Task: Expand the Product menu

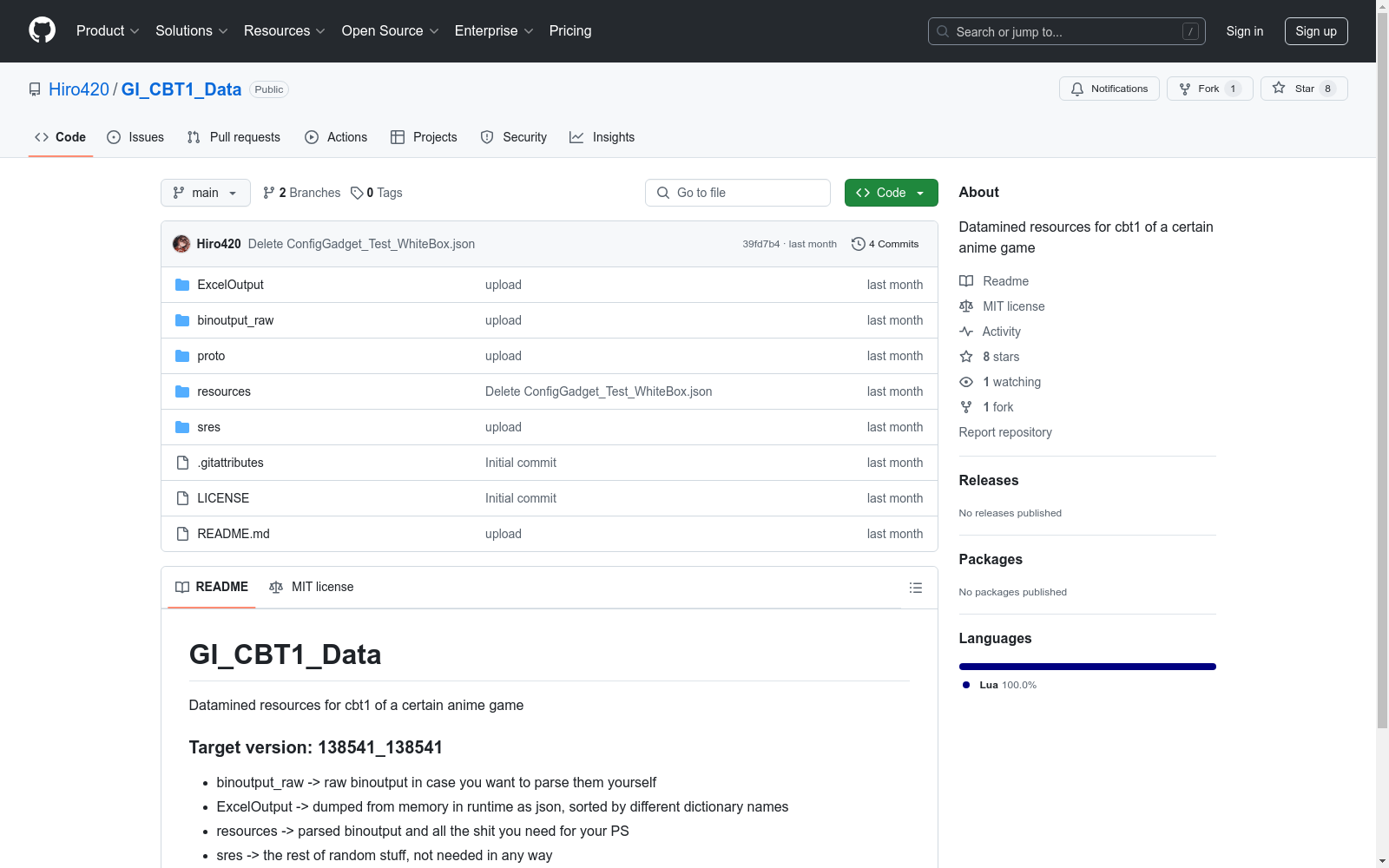Action: [108, 31]
